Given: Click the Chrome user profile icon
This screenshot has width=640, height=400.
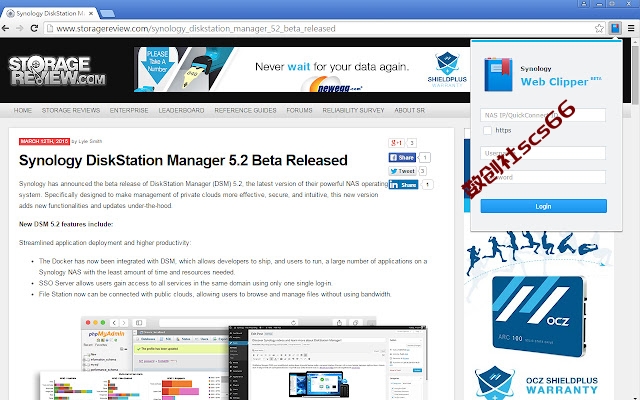Looking at the screenshot, I should (x=584, y=4).
